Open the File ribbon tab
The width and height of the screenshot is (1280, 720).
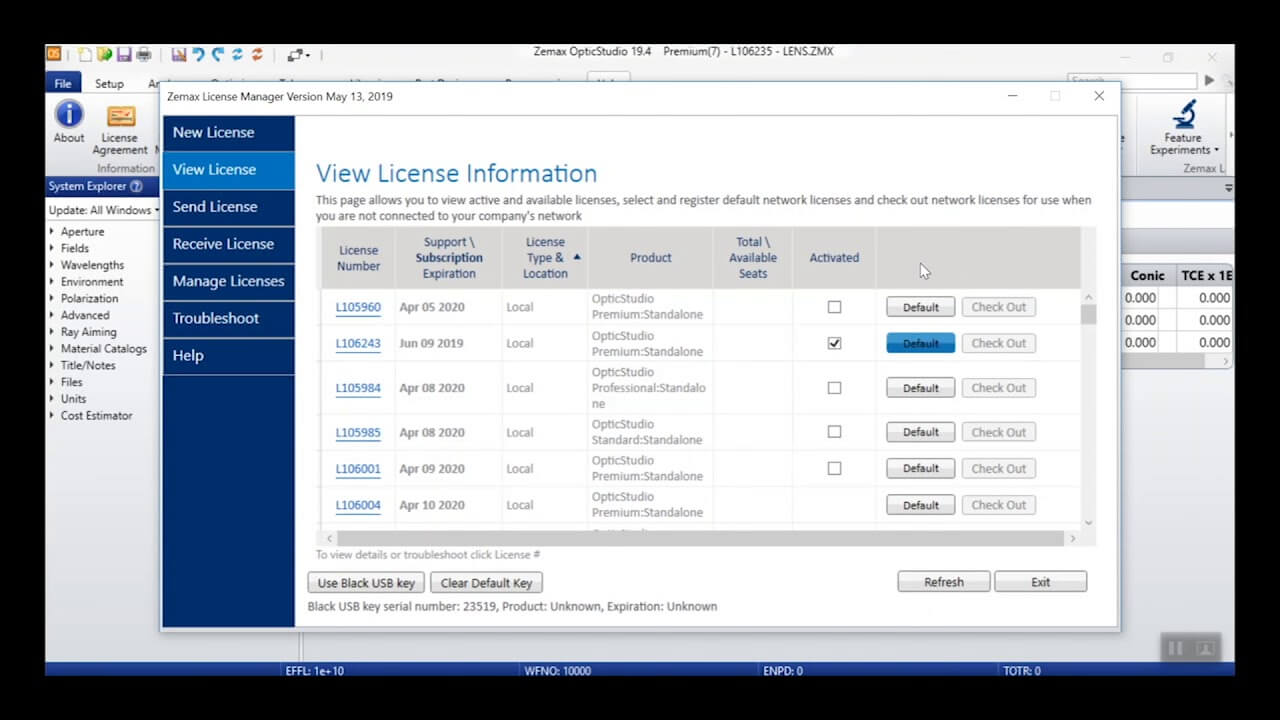[x=63, y=84]
